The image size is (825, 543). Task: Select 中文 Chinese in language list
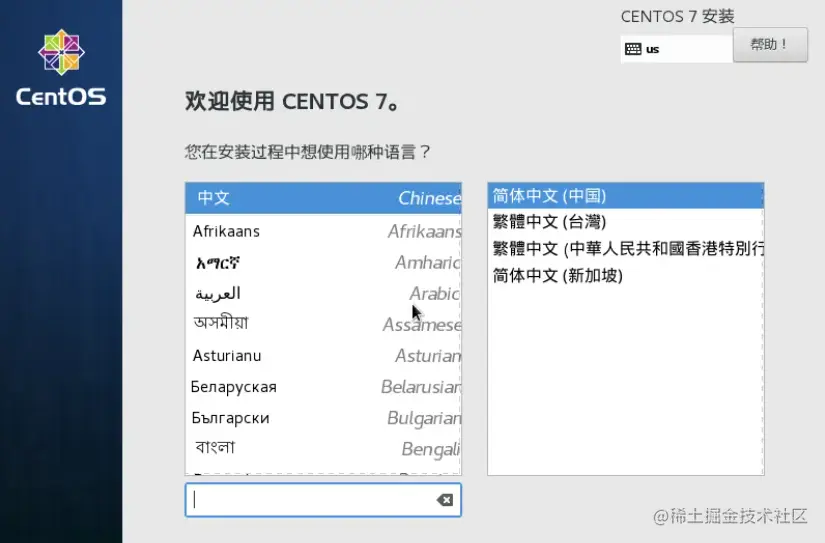[323, 198]
